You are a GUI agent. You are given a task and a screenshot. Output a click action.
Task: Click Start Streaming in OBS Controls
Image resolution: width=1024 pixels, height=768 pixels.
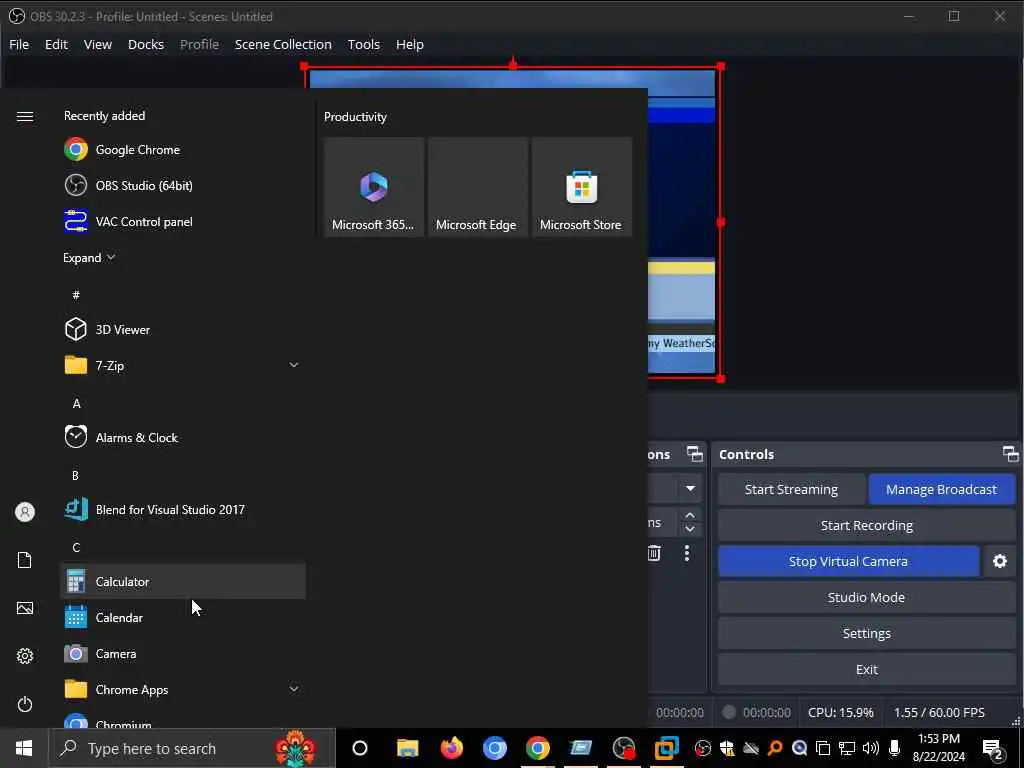click(x=791, y=489)
